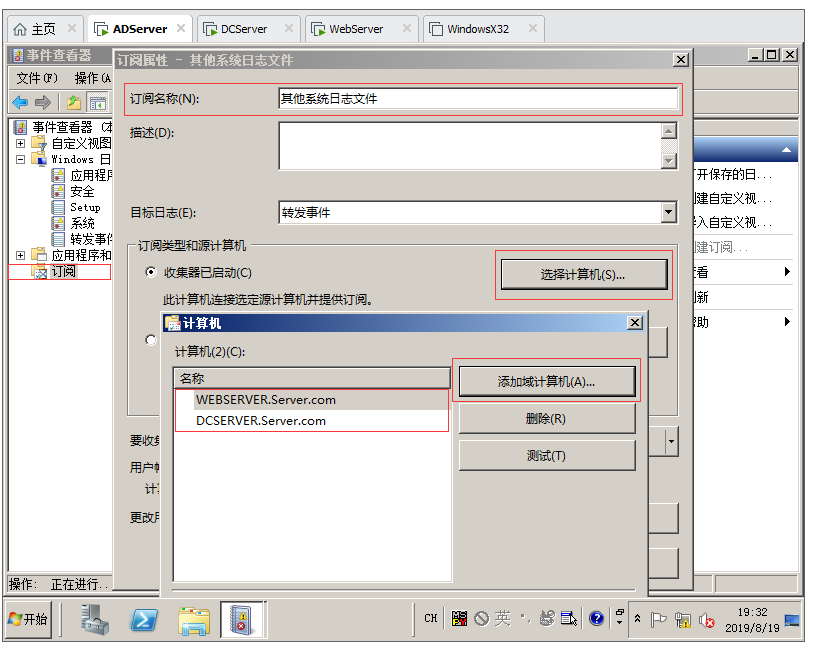Select DCSERVER.Server.com in the computer list
The height and width of the screenshot is (651, 813).
pyautogui.click(x=261, y=421)
